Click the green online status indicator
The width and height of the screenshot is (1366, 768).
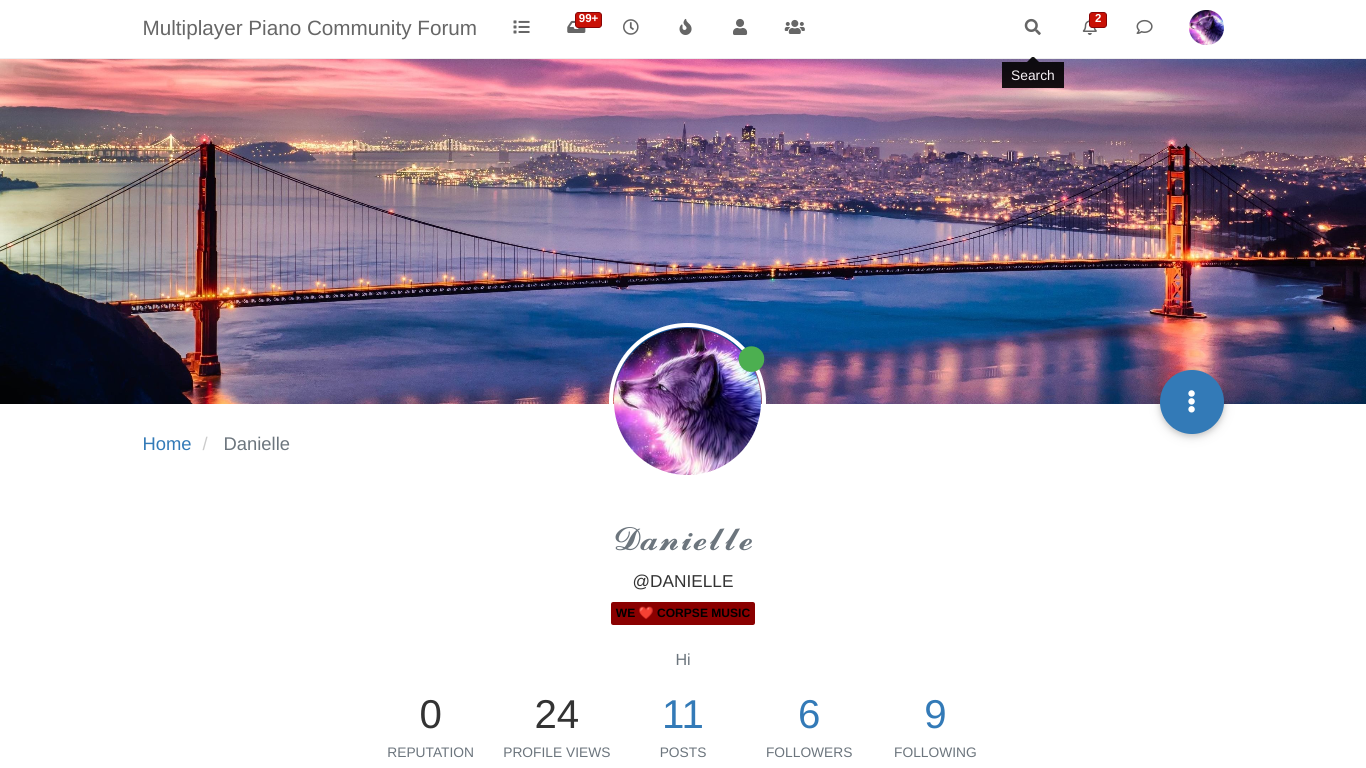coord(752,359)
